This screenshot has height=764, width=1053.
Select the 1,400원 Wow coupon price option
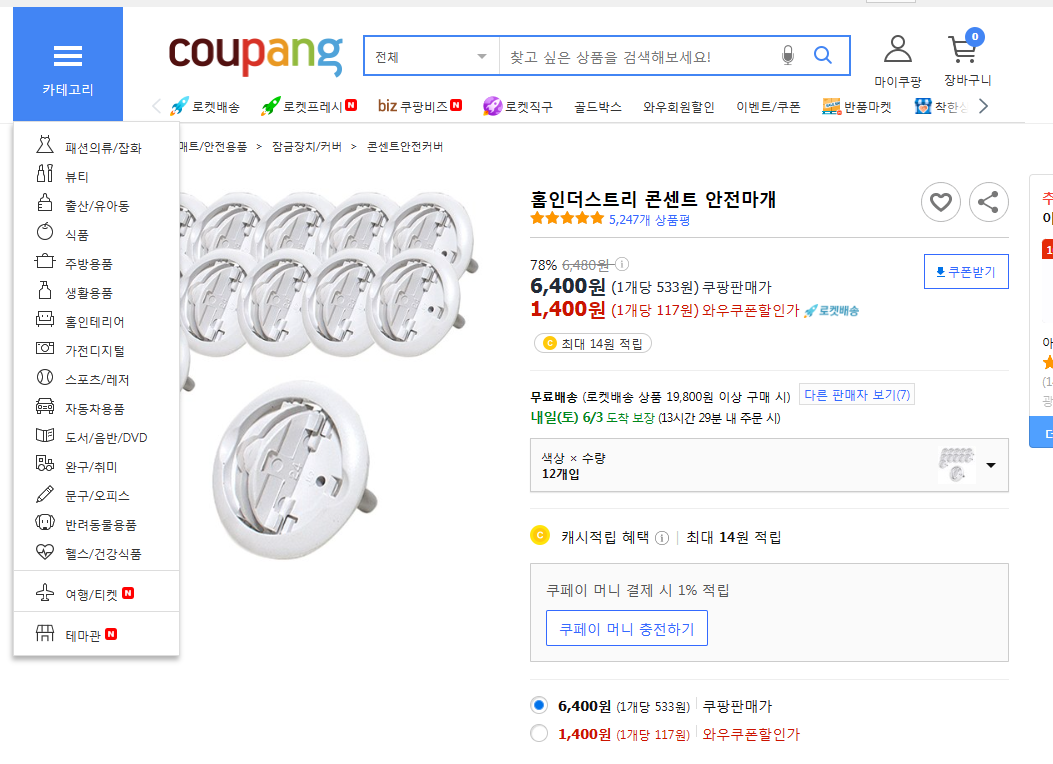click(540, 734)
